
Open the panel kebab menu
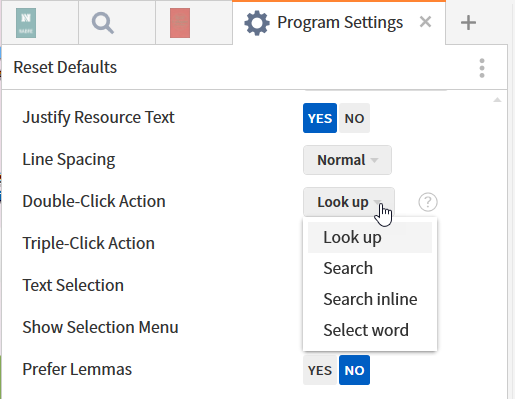[482, 68]
